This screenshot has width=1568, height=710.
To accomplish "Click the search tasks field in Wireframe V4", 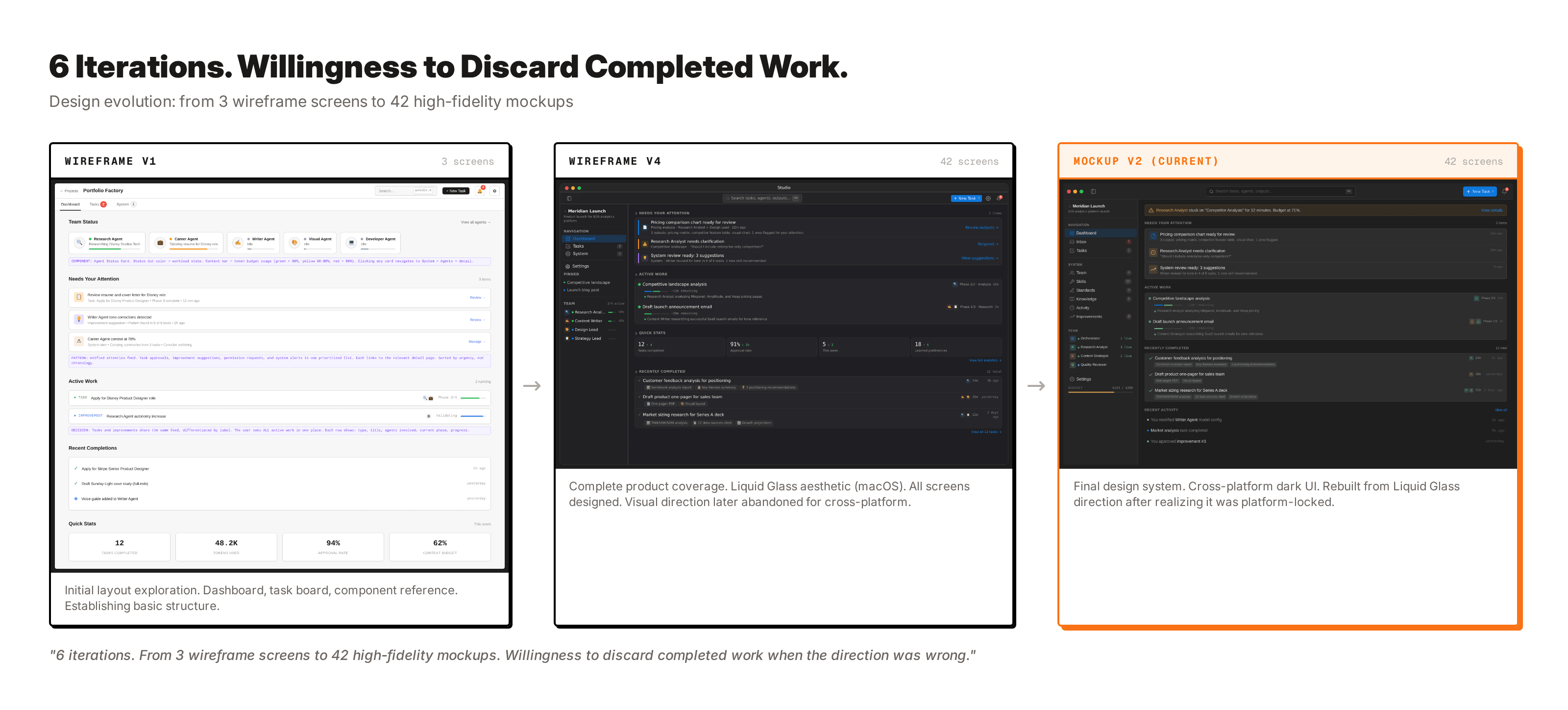I will tap(762, 198).
